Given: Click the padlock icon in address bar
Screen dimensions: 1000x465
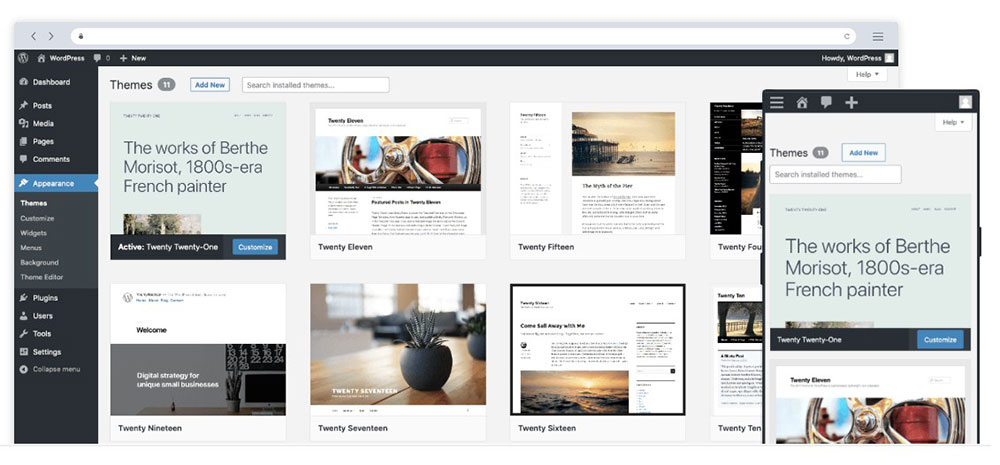Looking at the screenshot, I should click(x=81, y=36).
